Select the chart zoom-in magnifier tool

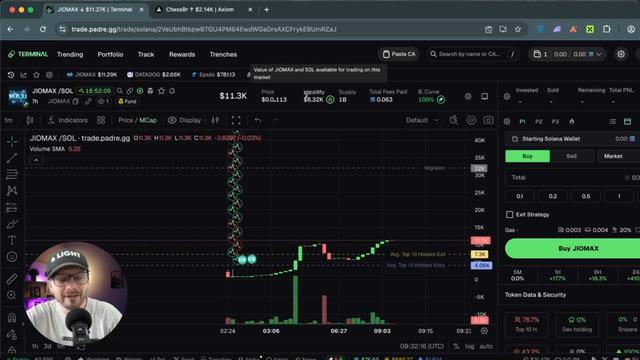[x=12, y=295]
